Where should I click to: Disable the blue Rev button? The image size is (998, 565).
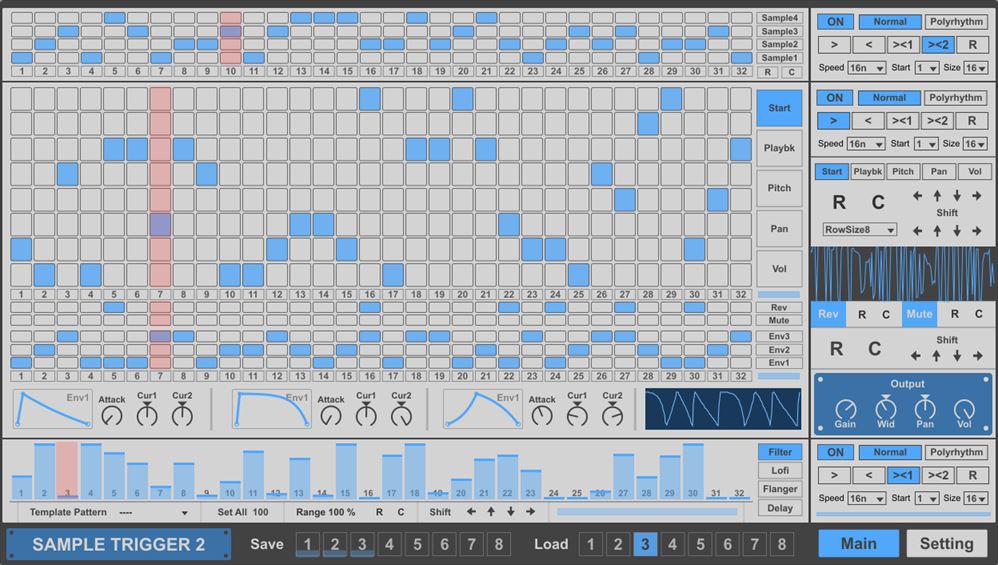point(828,314)
